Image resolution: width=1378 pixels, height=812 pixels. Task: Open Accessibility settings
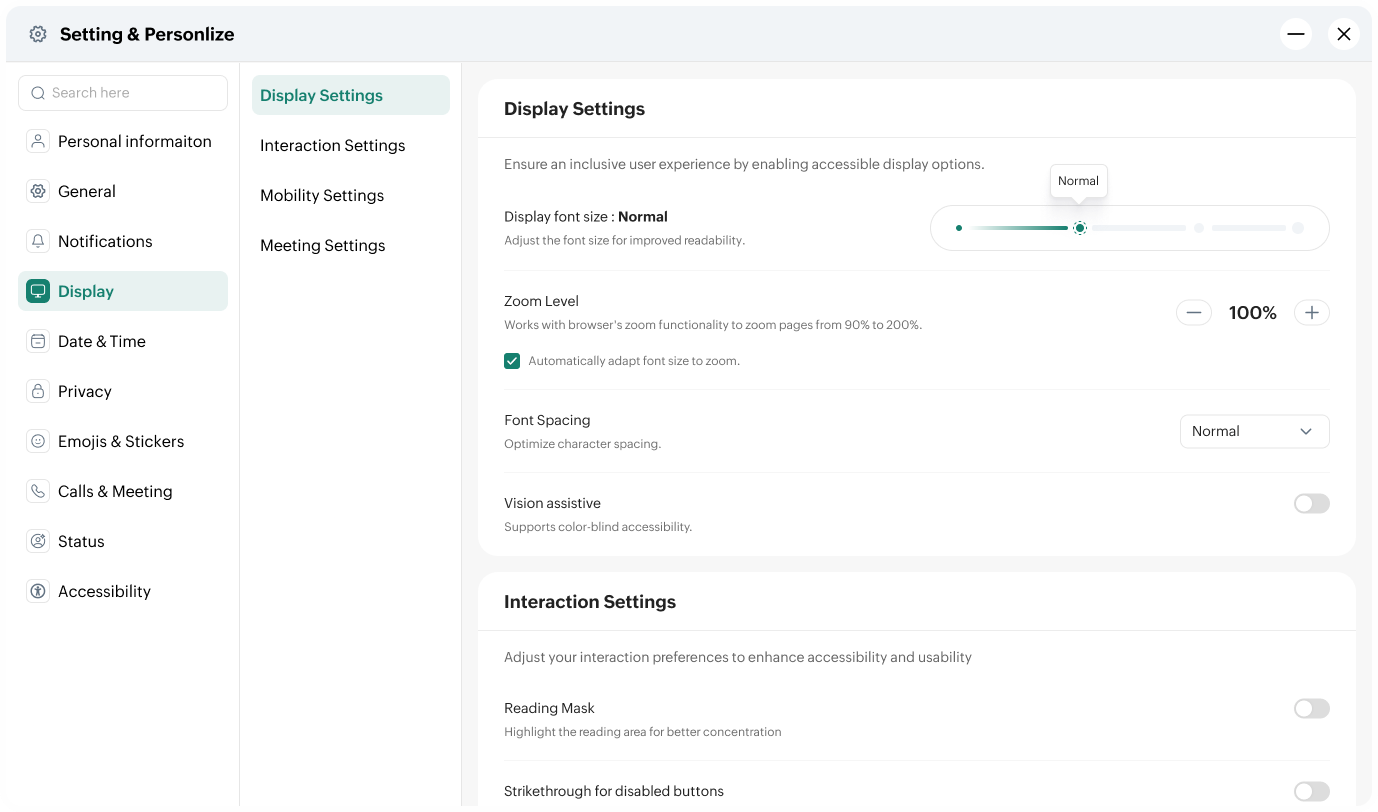(123, 591)
